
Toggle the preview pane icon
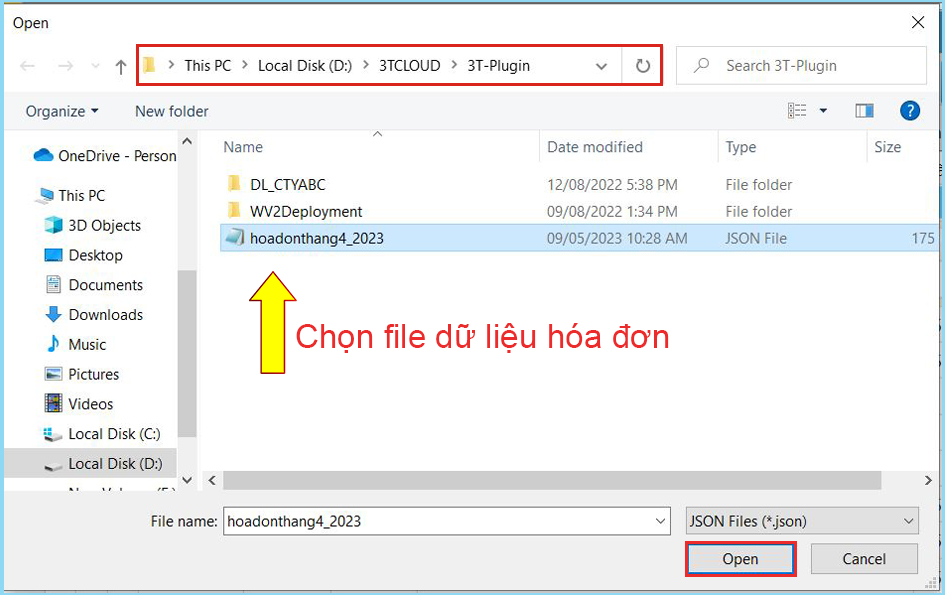[864, 111]
